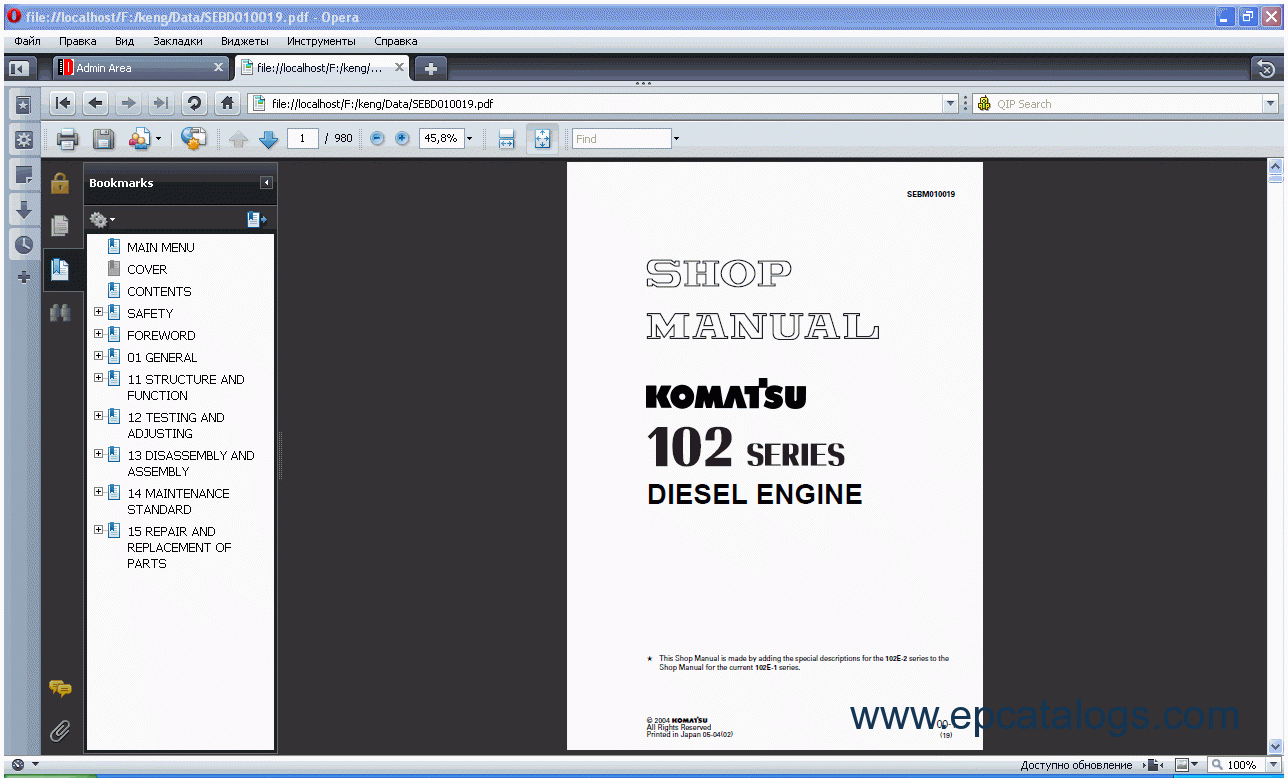Collapse the Bookmarks panel with arrow button

click(x=266, y=183)
